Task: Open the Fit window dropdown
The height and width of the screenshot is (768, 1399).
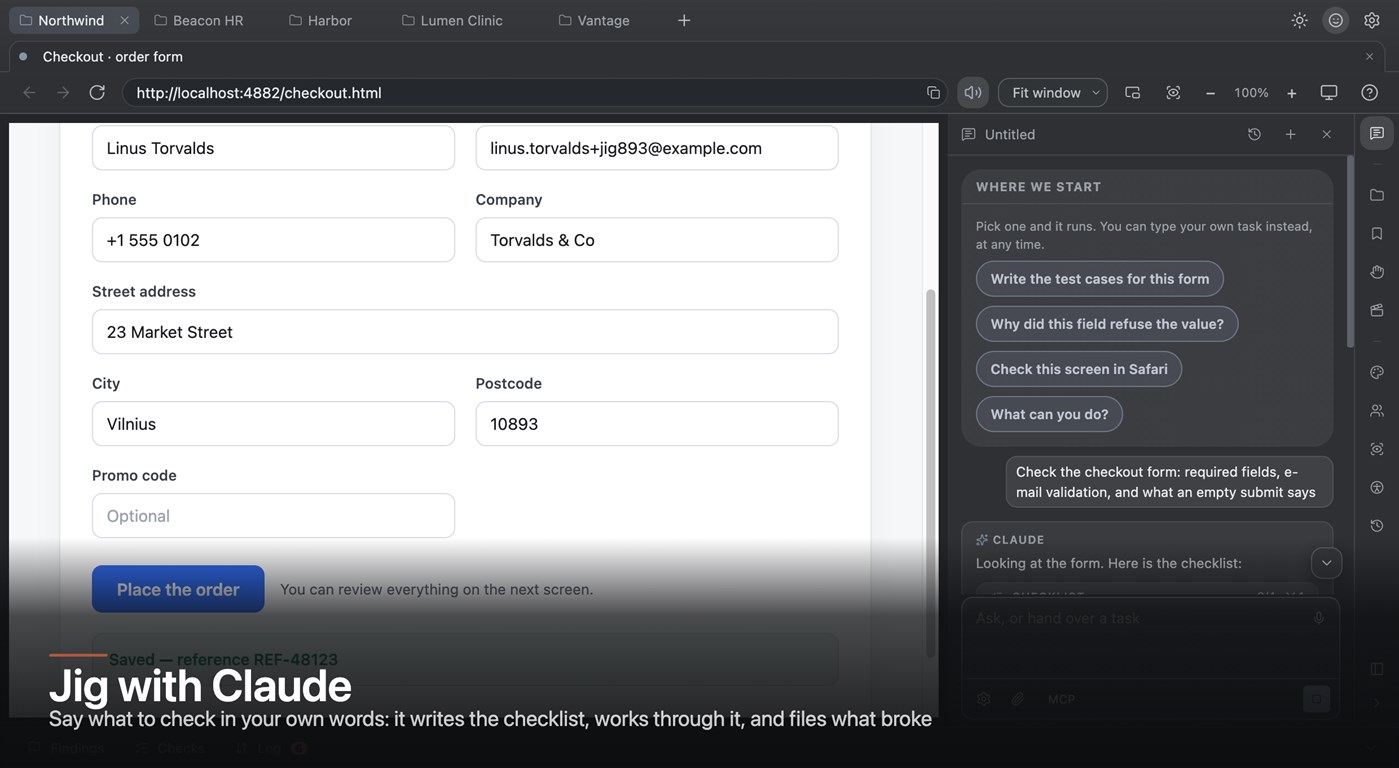Action: tap(1052, 93)
